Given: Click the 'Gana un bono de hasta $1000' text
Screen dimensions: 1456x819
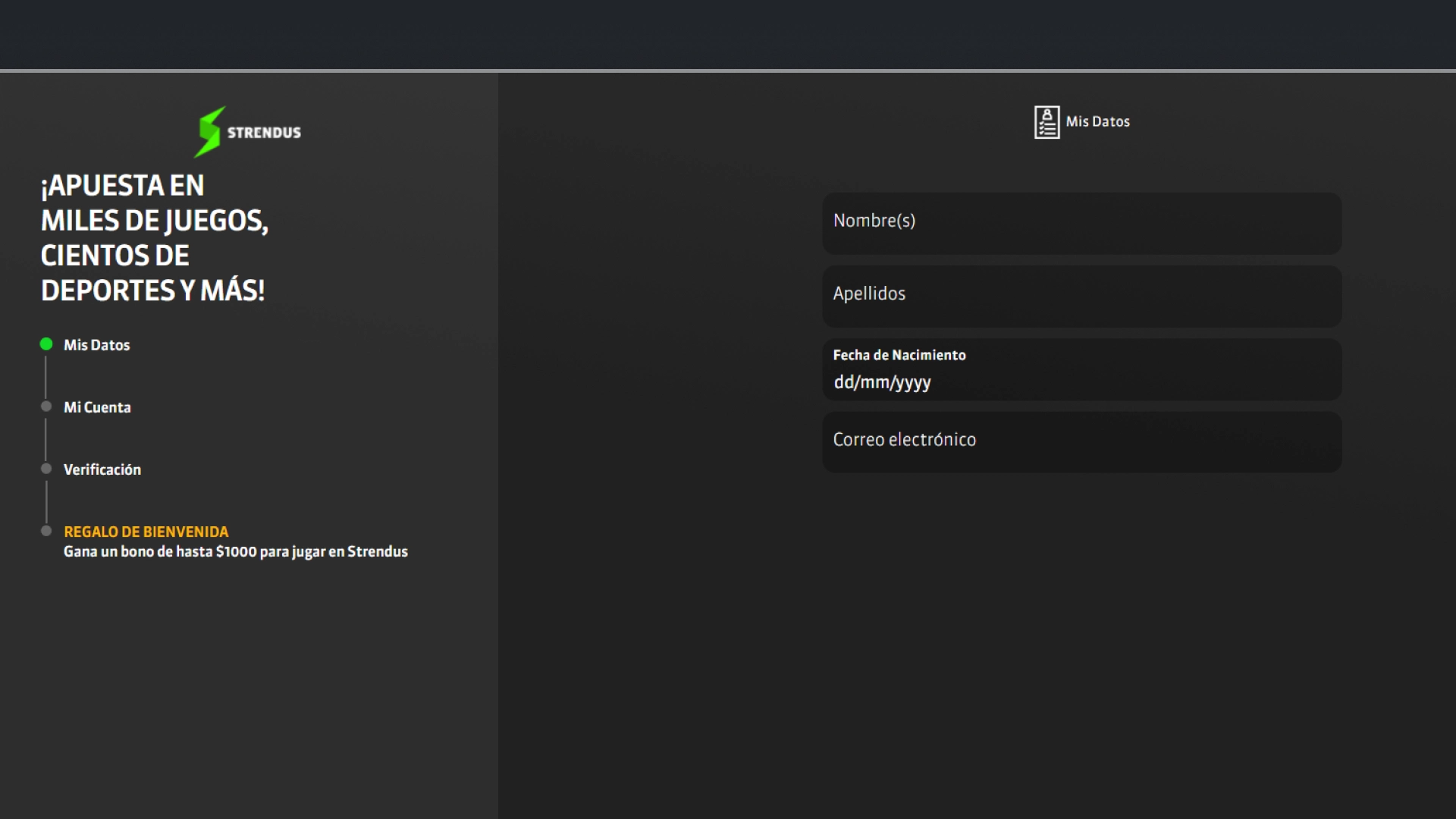Looking at the screenshot, I should 236,551.
